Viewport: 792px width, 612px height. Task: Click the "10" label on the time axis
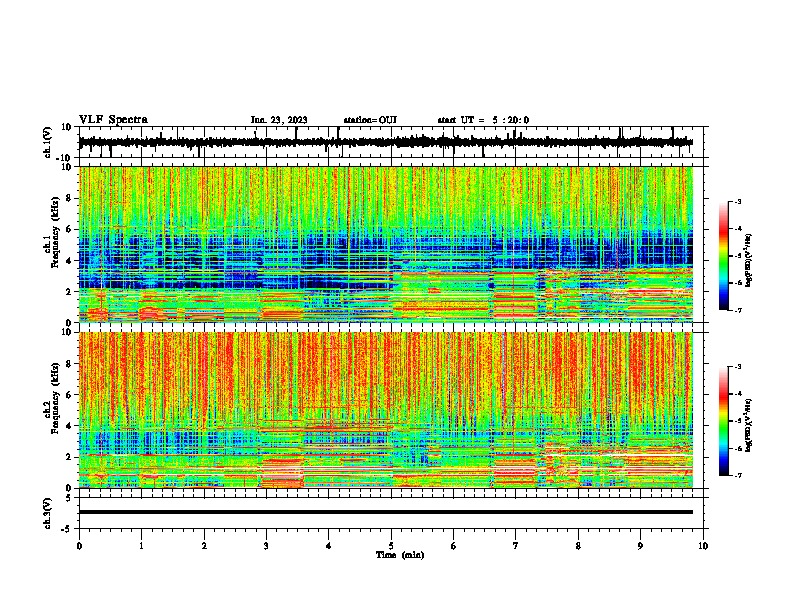point(703,546)
